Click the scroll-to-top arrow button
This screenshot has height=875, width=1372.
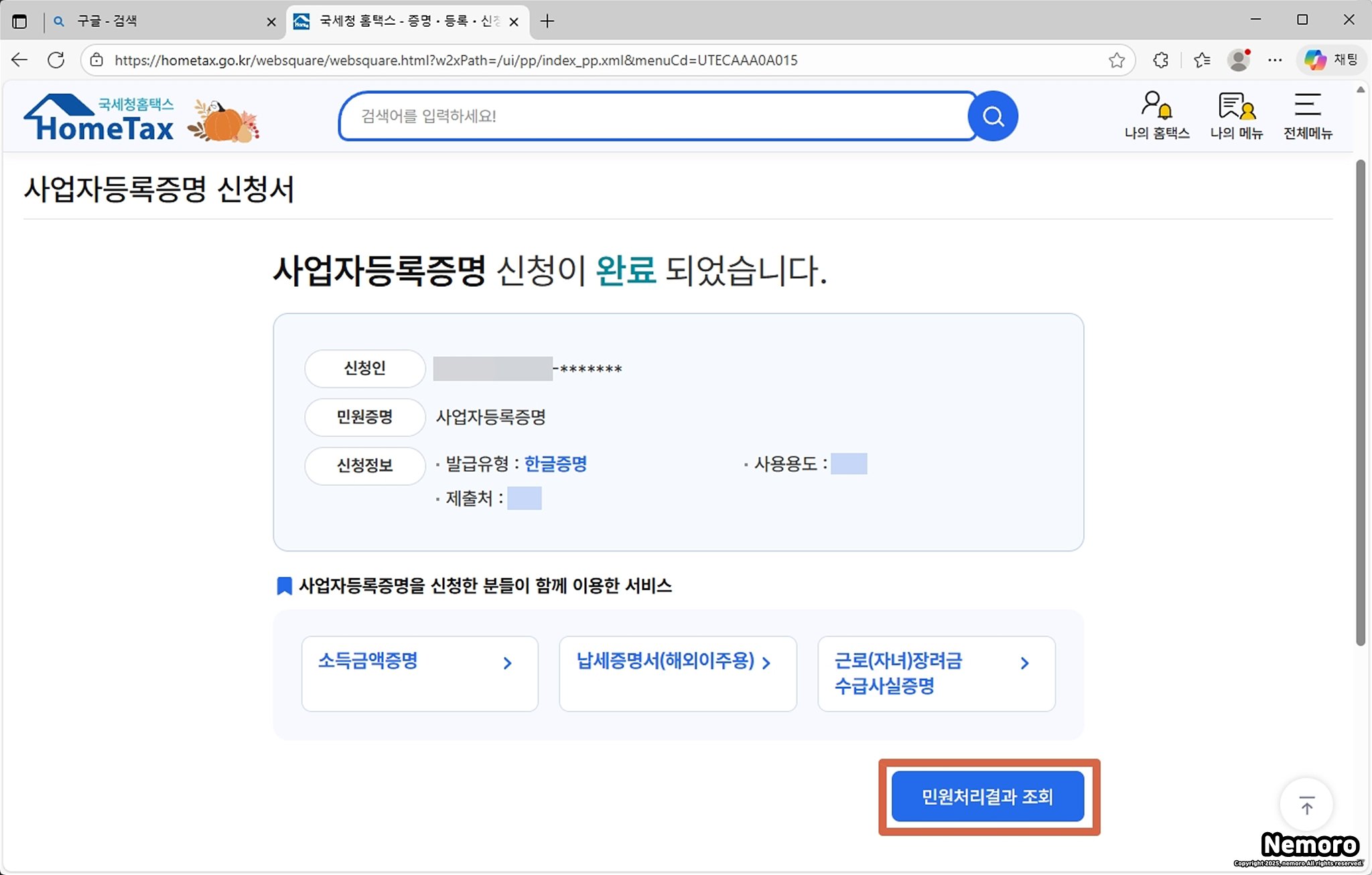[x=1306, y=805]
